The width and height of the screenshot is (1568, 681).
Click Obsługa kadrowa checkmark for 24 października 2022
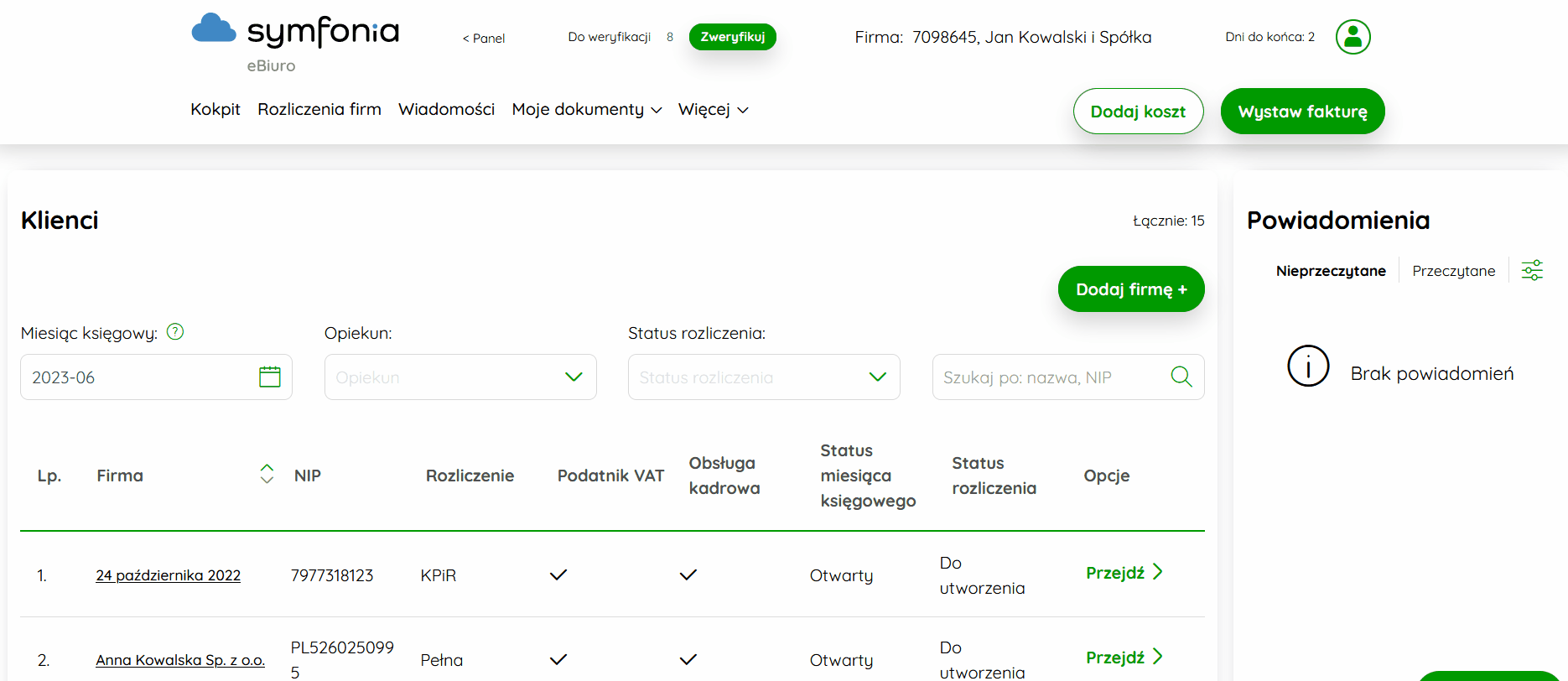point(688,575)
